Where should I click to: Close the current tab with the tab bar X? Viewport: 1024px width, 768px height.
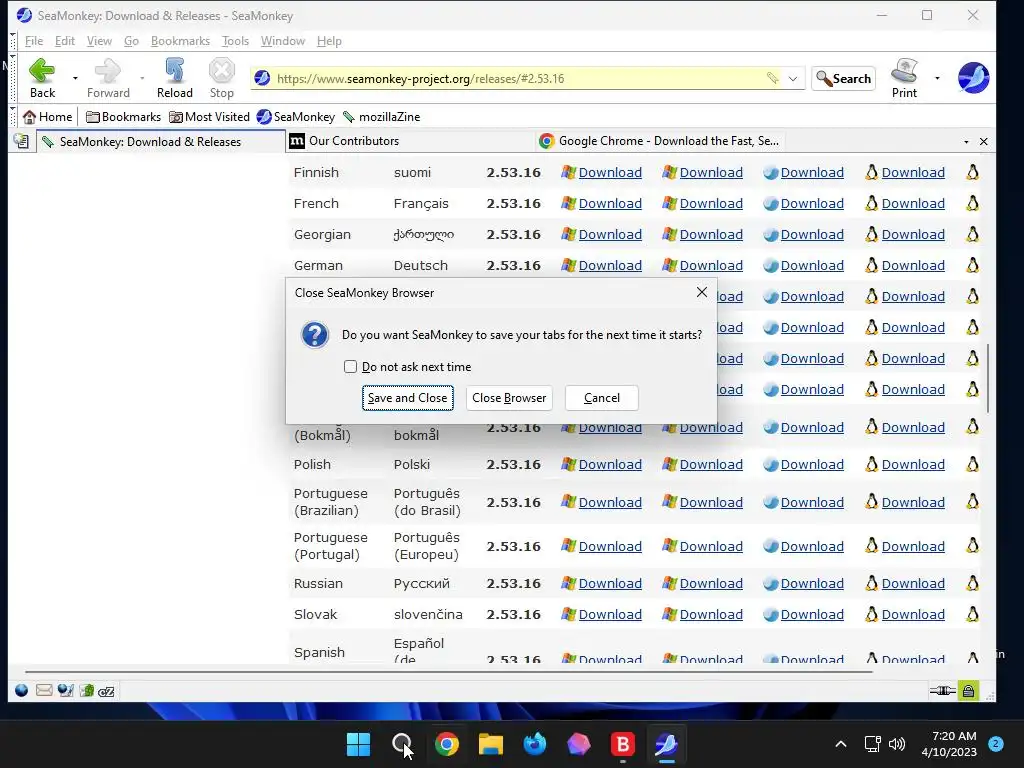pos(984,142)
